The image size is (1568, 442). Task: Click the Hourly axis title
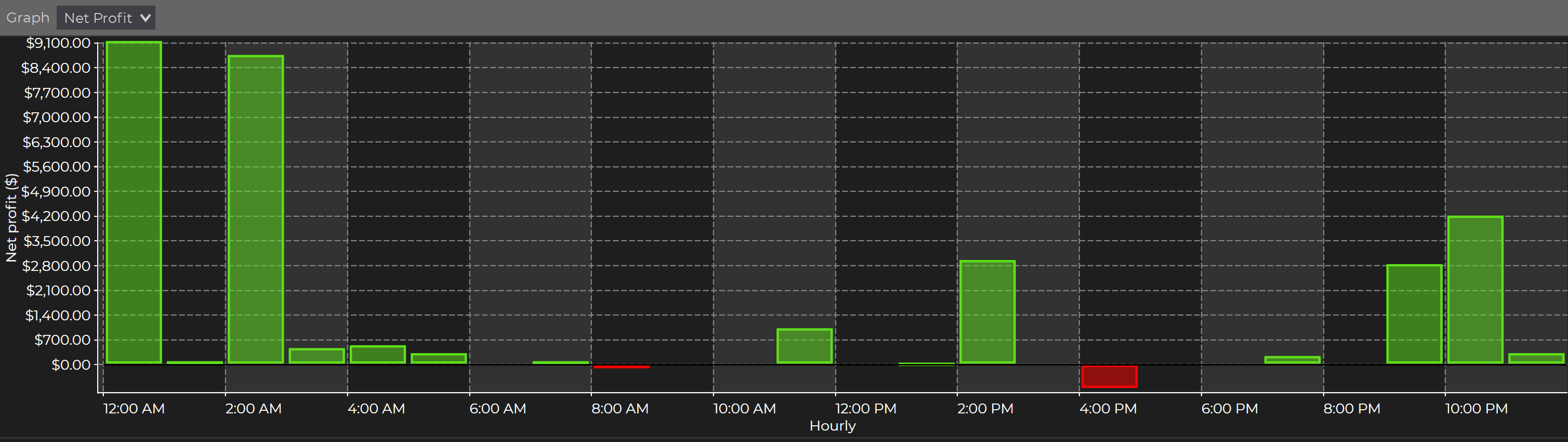[x=833, y=426]
